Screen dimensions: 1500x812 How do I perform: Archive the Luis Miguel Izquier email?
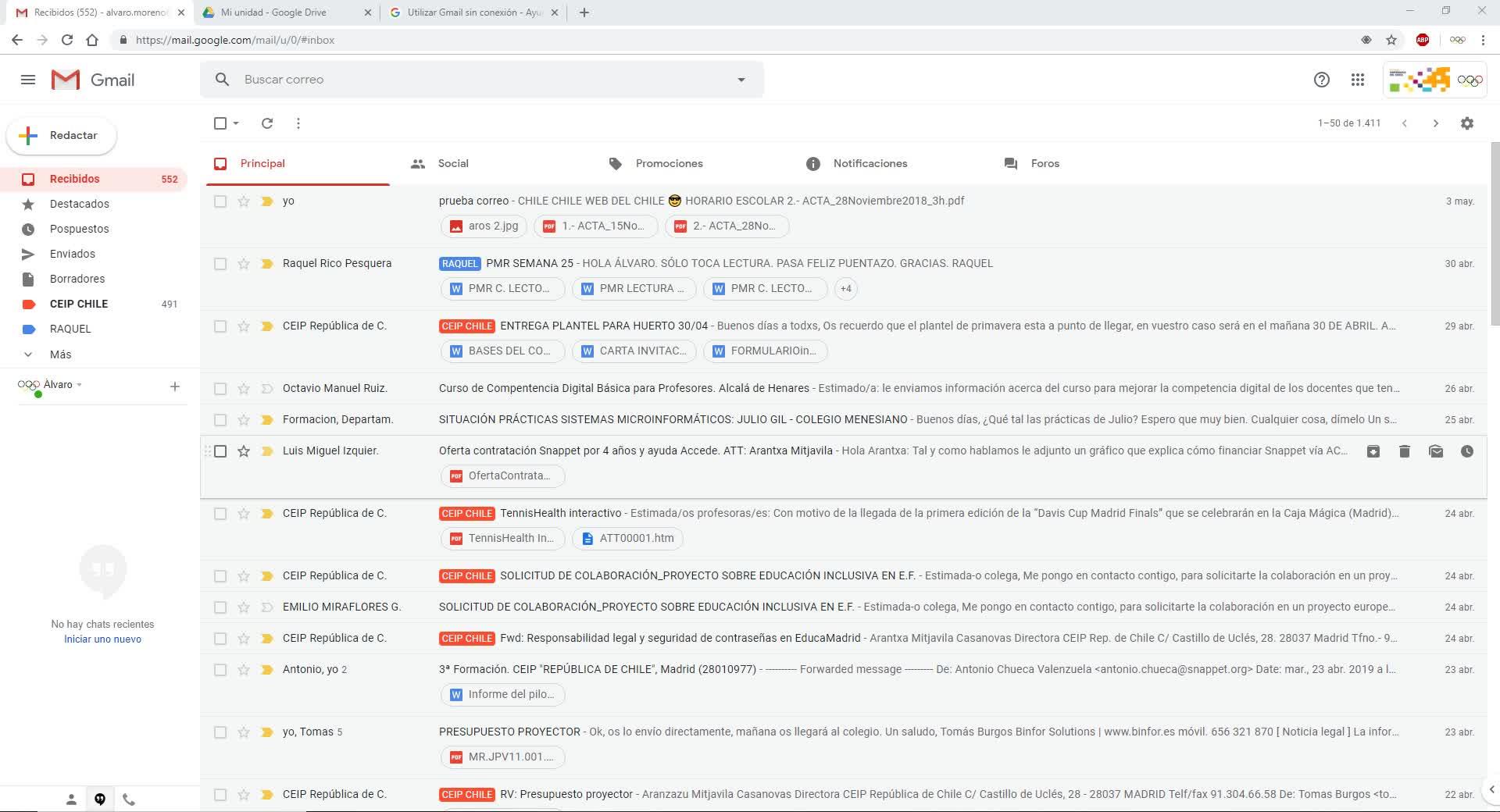1373,451
